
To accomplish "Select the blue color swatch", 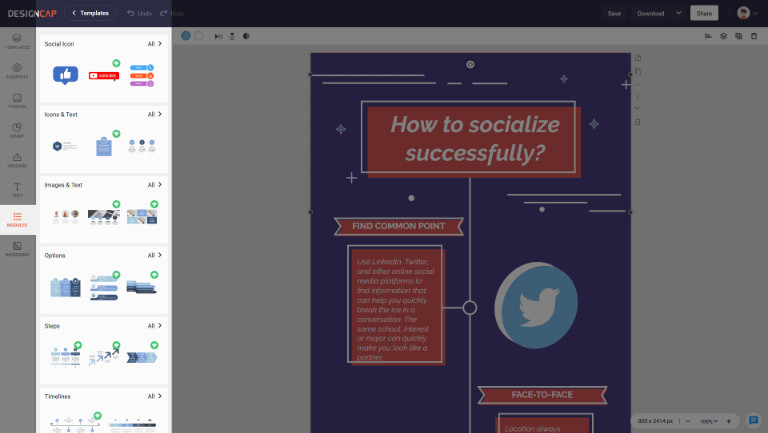I will [x=186, y=36].
